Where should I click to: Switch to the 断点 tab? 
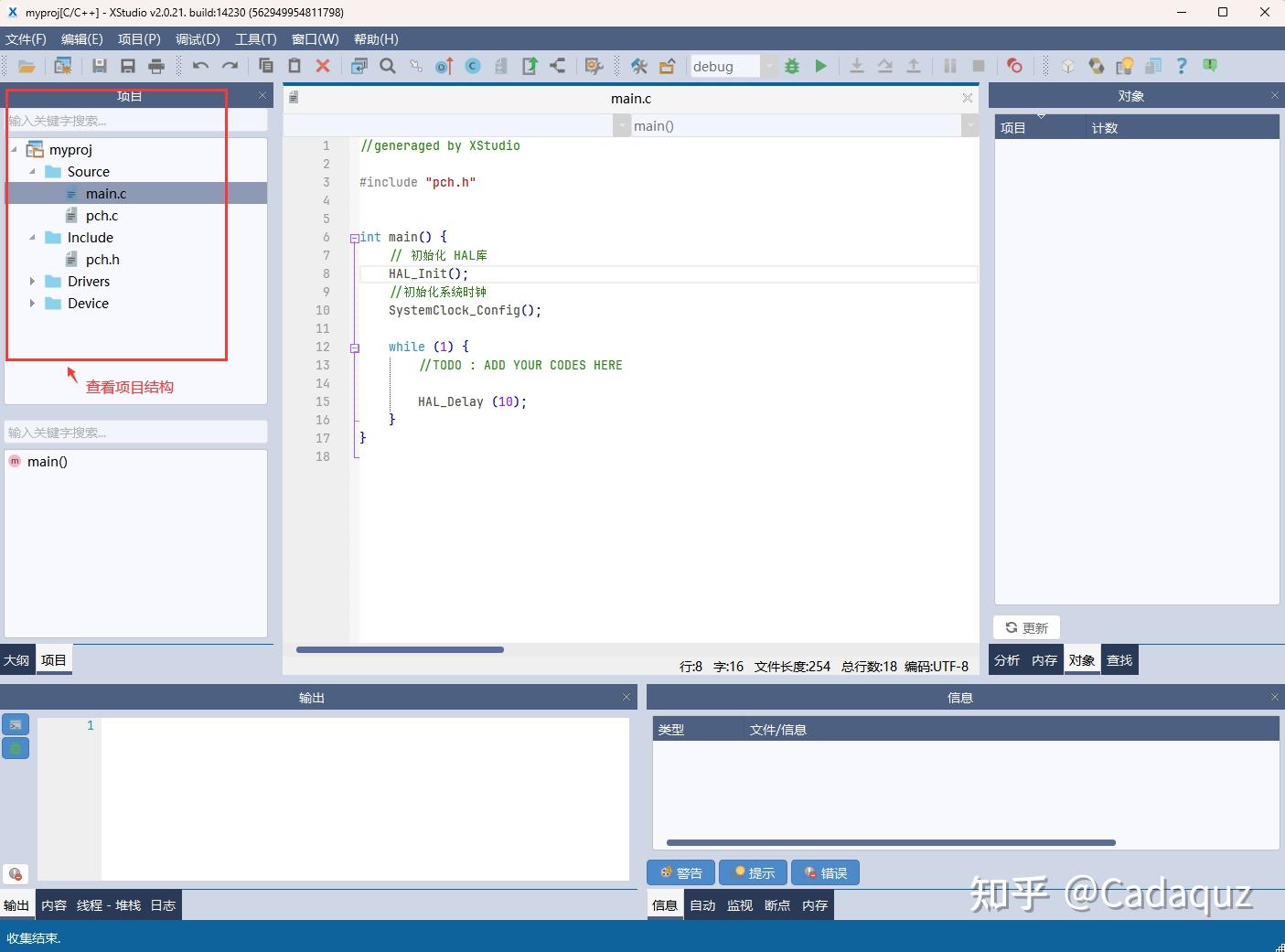(777, 905)
